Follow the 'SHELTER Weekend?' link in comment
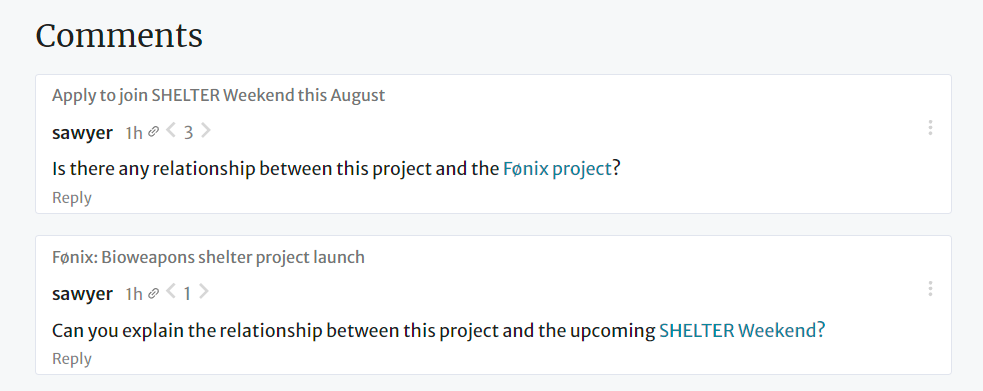 (x=742, y=330)
